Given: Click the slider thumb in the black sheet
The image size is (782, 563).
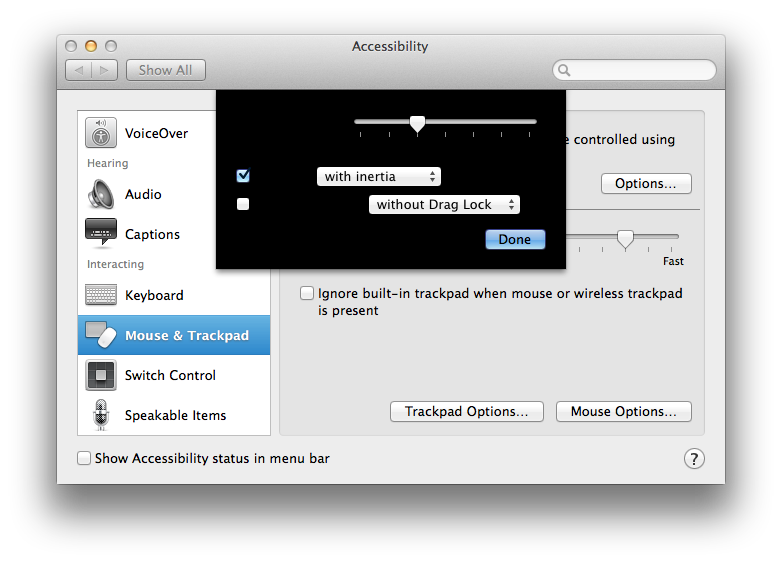Looking at the screenshot, I should coord(417,123).
